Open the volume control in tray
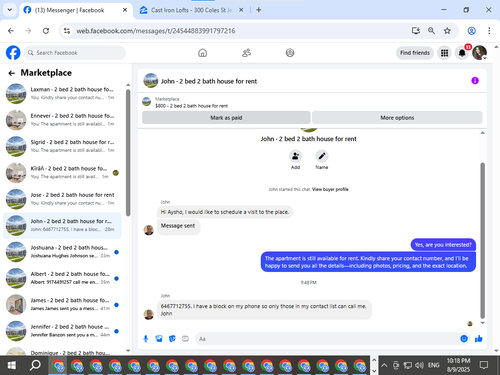This screenshot has height=375, width=500. coord(419,365)
